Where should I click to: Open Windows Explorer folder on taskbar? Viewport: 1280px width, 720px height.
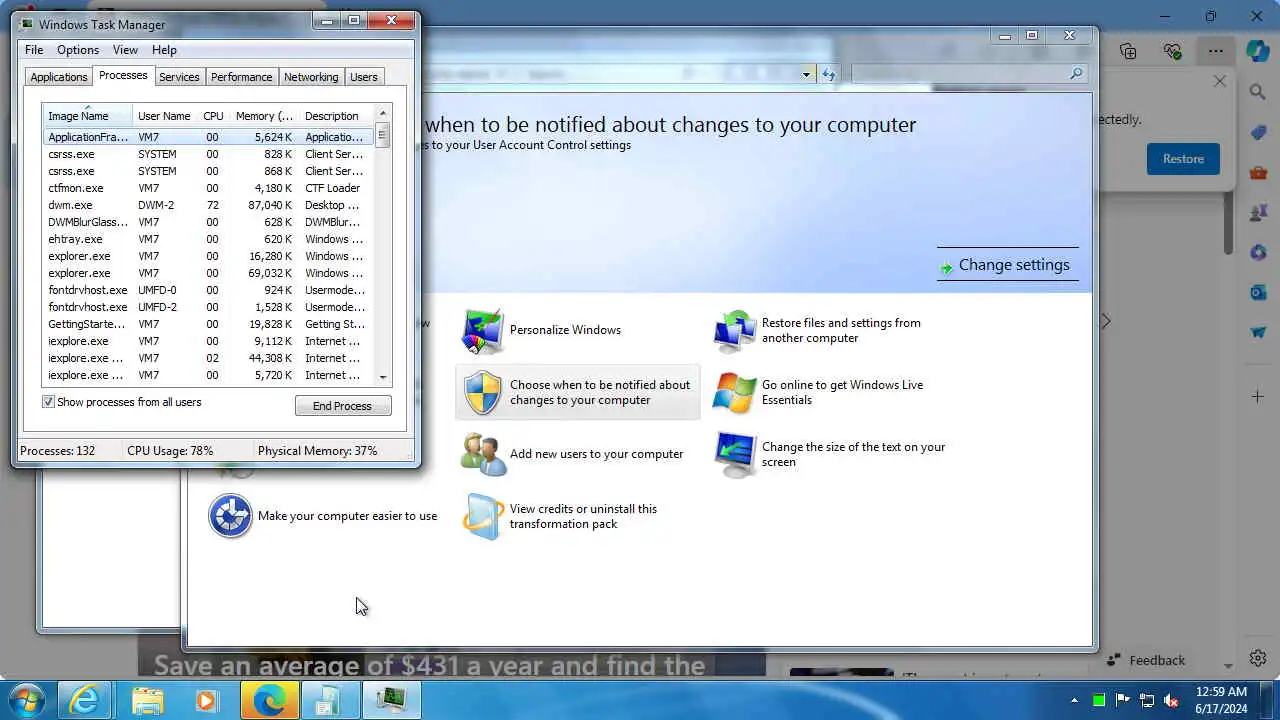click(147, 700)
